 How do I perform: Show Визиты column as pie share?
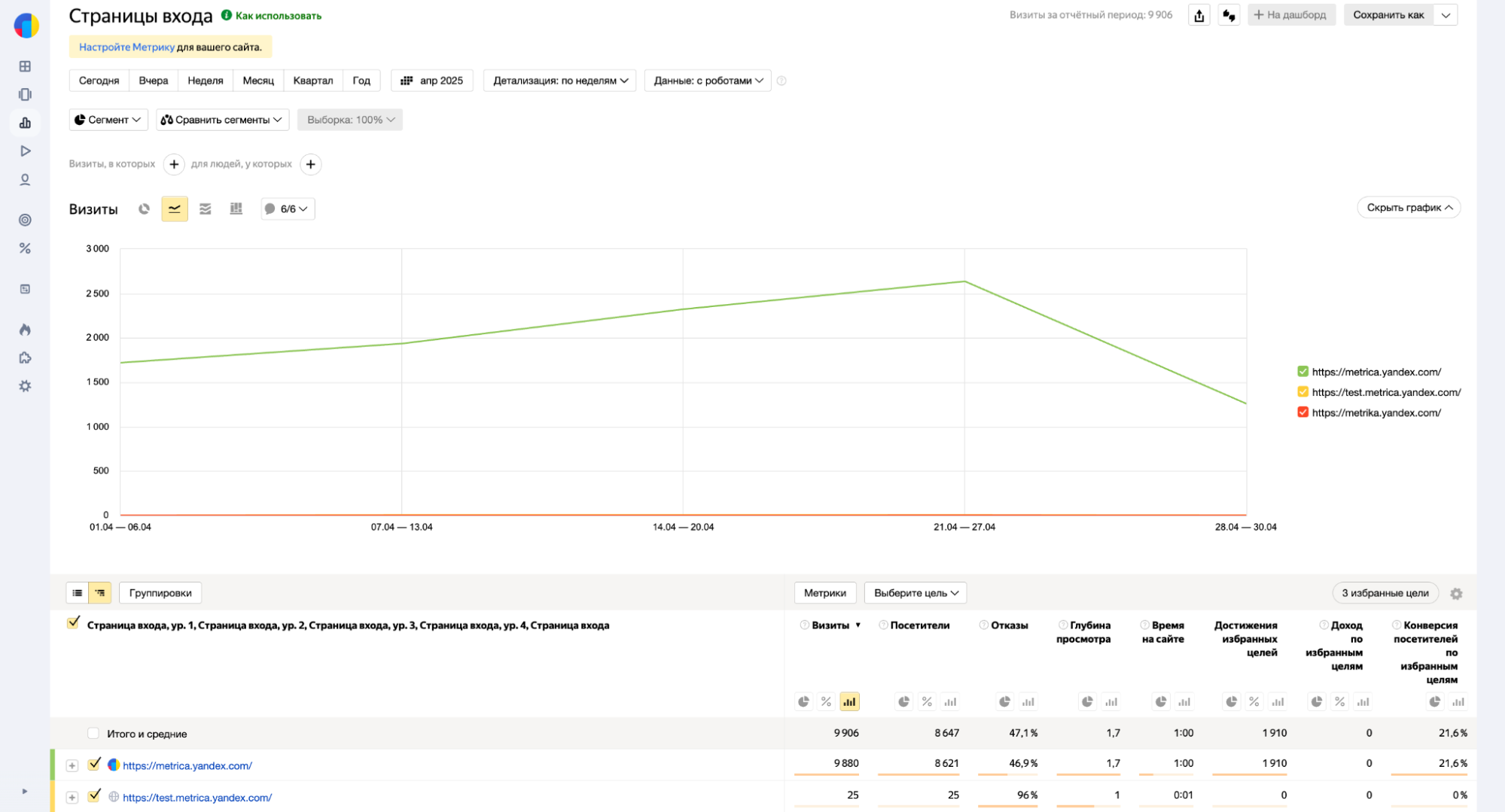pos(804,701)
